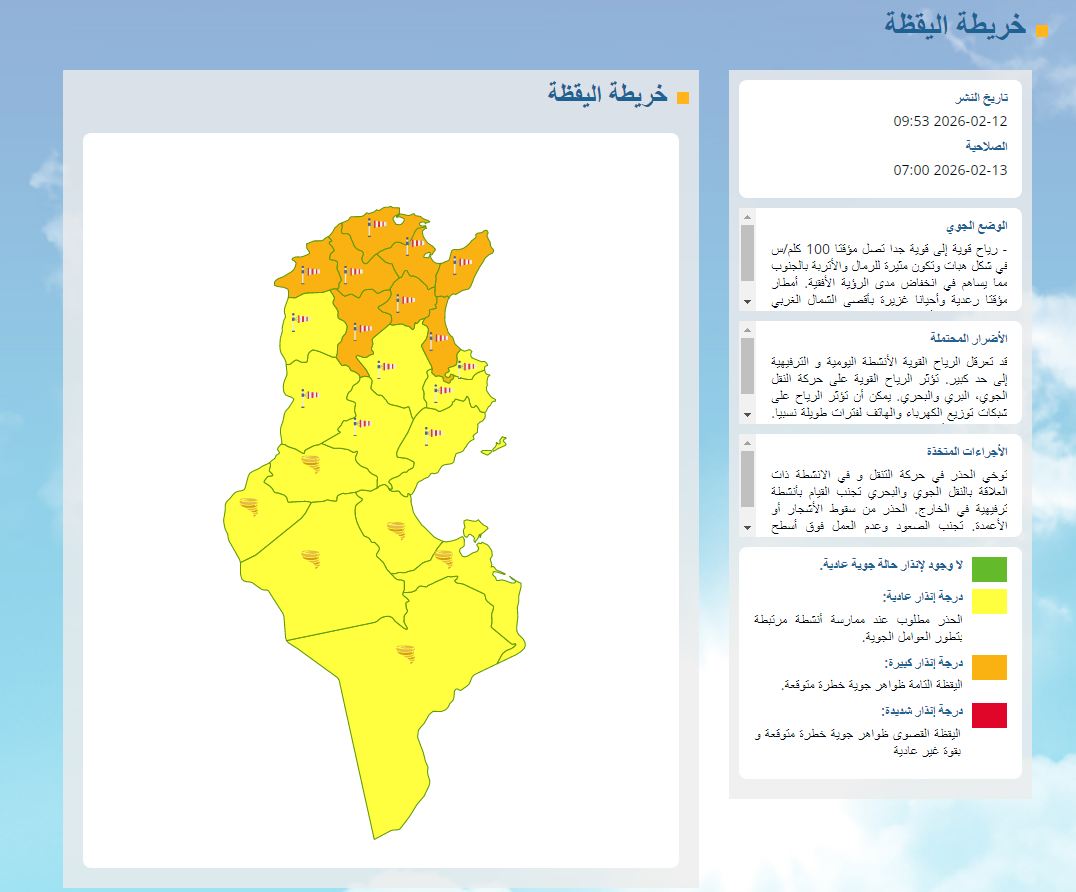Select the sandstorm icon nearest Djerba island
Viewport: 1076px width, 892px height.
click(x=443, y=555)
